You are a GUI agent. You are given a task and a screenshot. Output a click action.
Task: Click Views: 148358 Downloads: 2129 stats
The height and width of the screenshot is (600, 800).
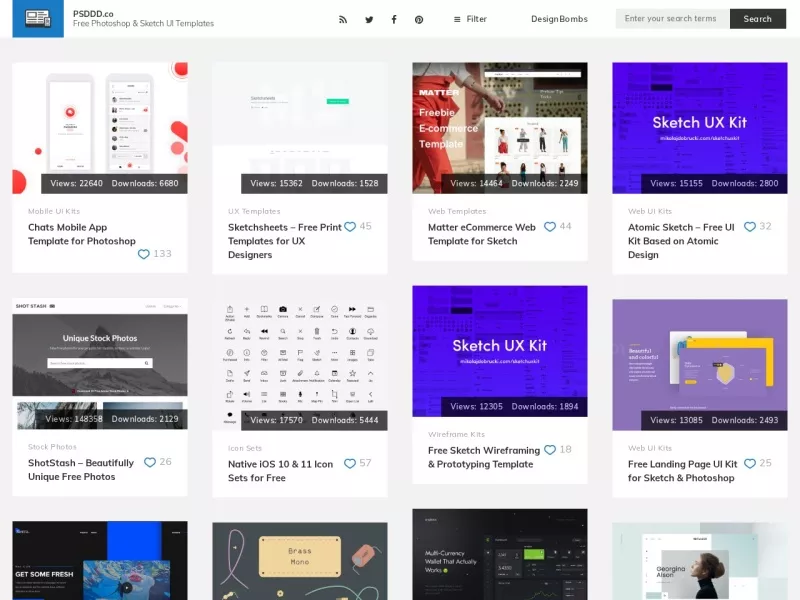point(112,419)
